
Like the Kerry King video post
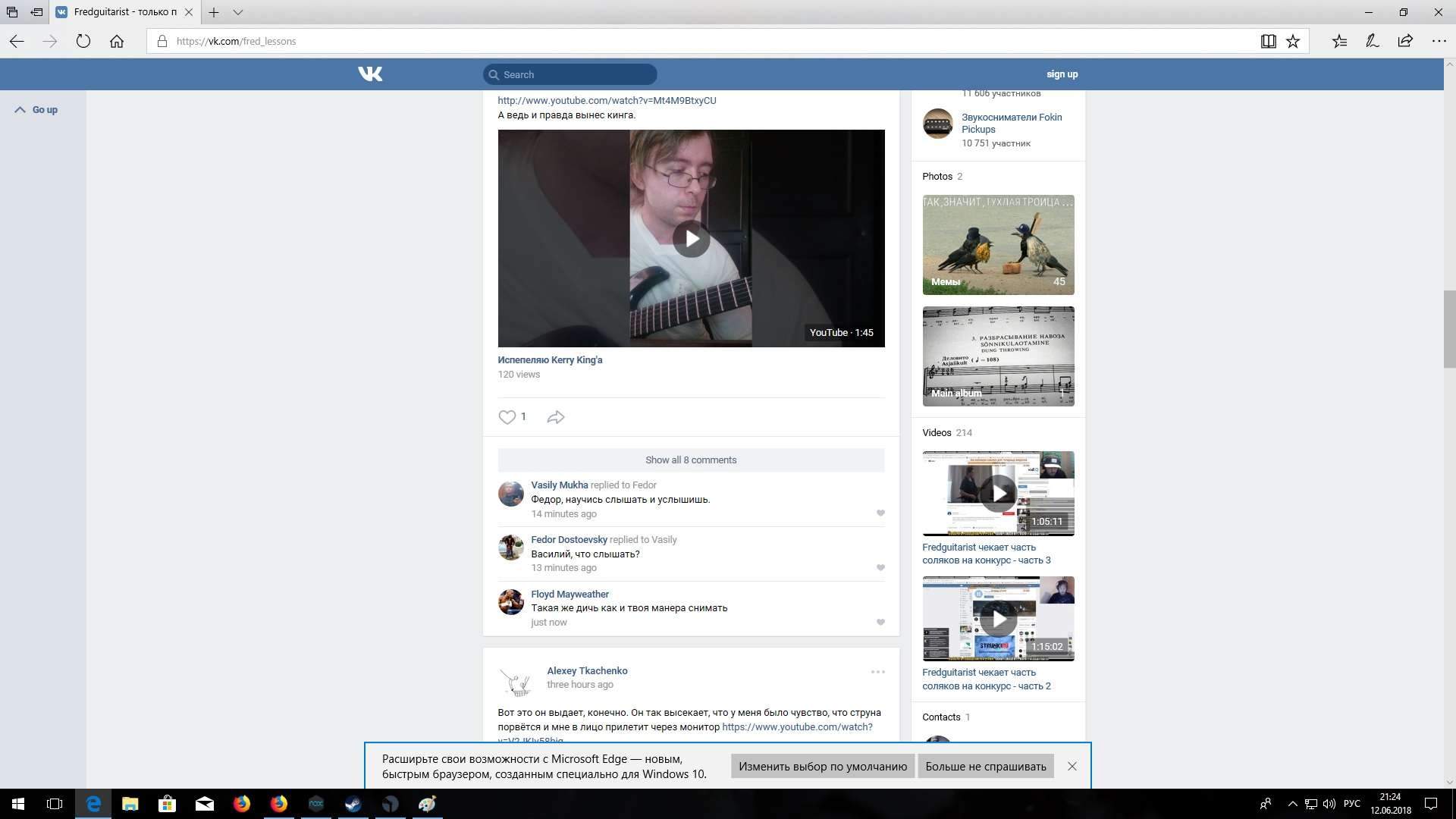click(507, 417)
